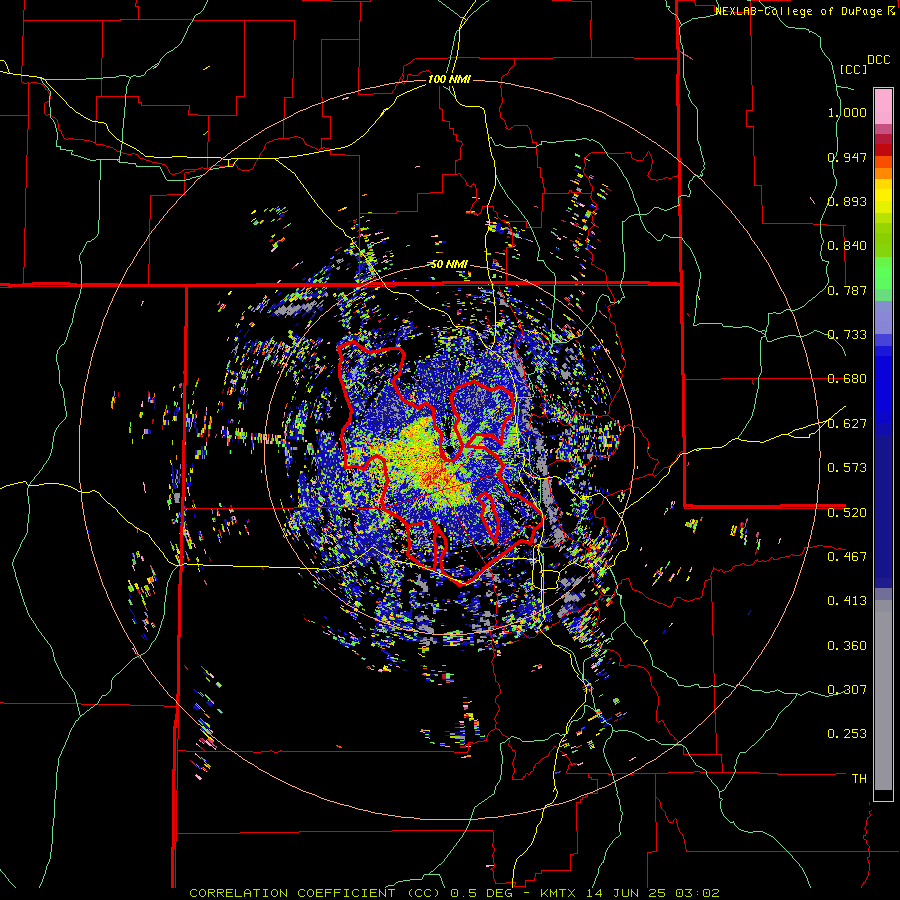Image resolution: width=900 pixels, height=900 pixels.
Task: Select the 0.680 legend value
Action: 847,379
